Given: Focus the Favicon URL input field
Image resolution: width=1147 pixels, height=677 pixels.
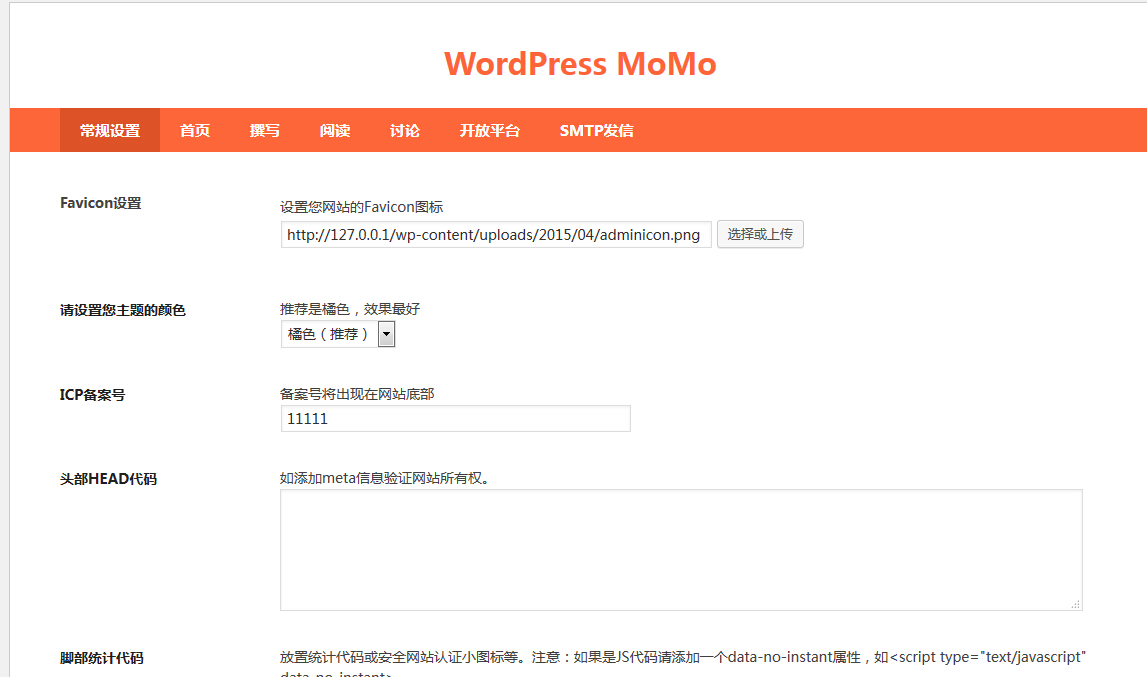Looking at the screenshot, I should point(496,234).
